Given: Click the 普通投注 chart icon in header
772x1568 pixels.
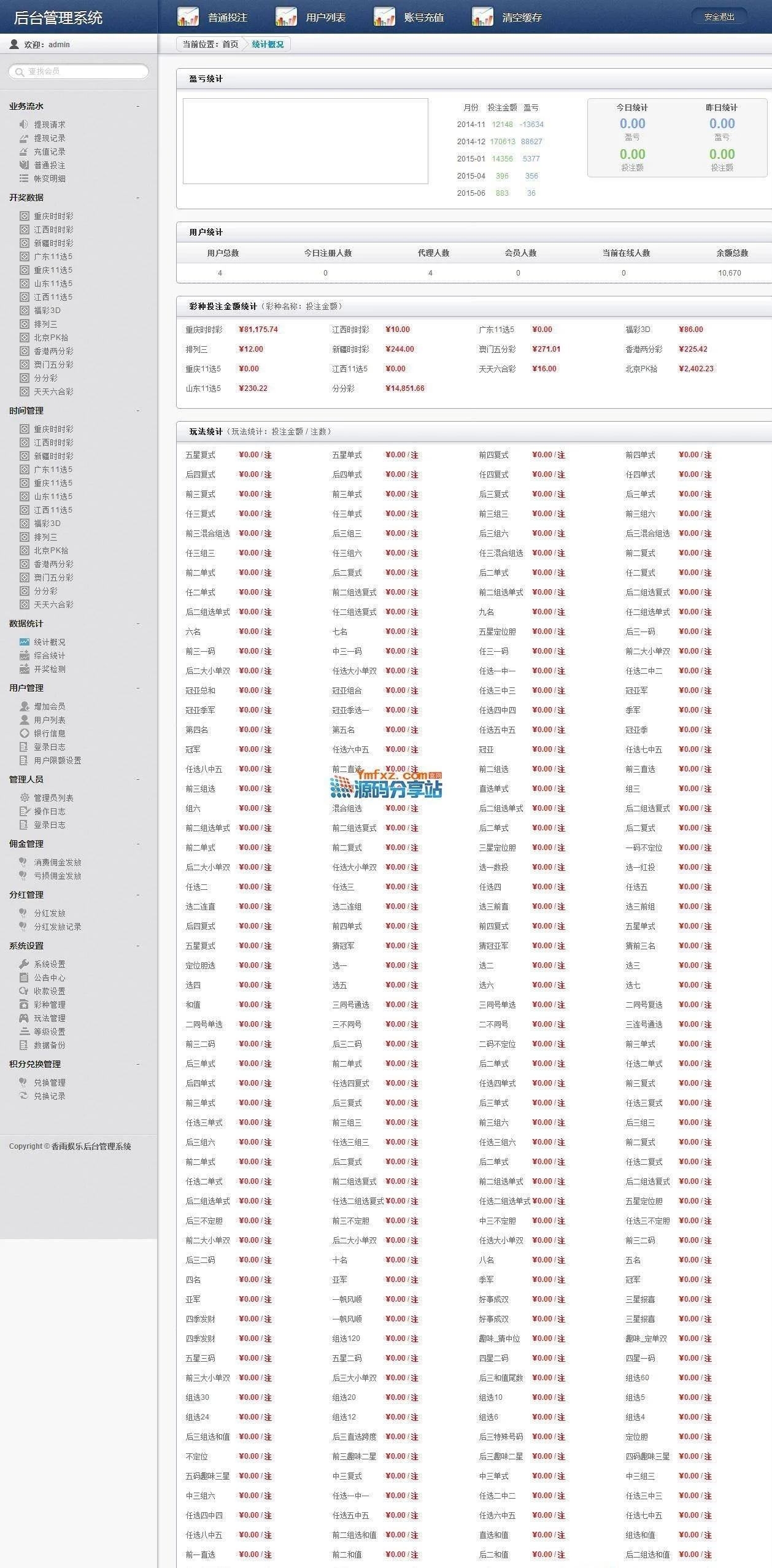Looking at the screenshot, I should pos(188,17).
